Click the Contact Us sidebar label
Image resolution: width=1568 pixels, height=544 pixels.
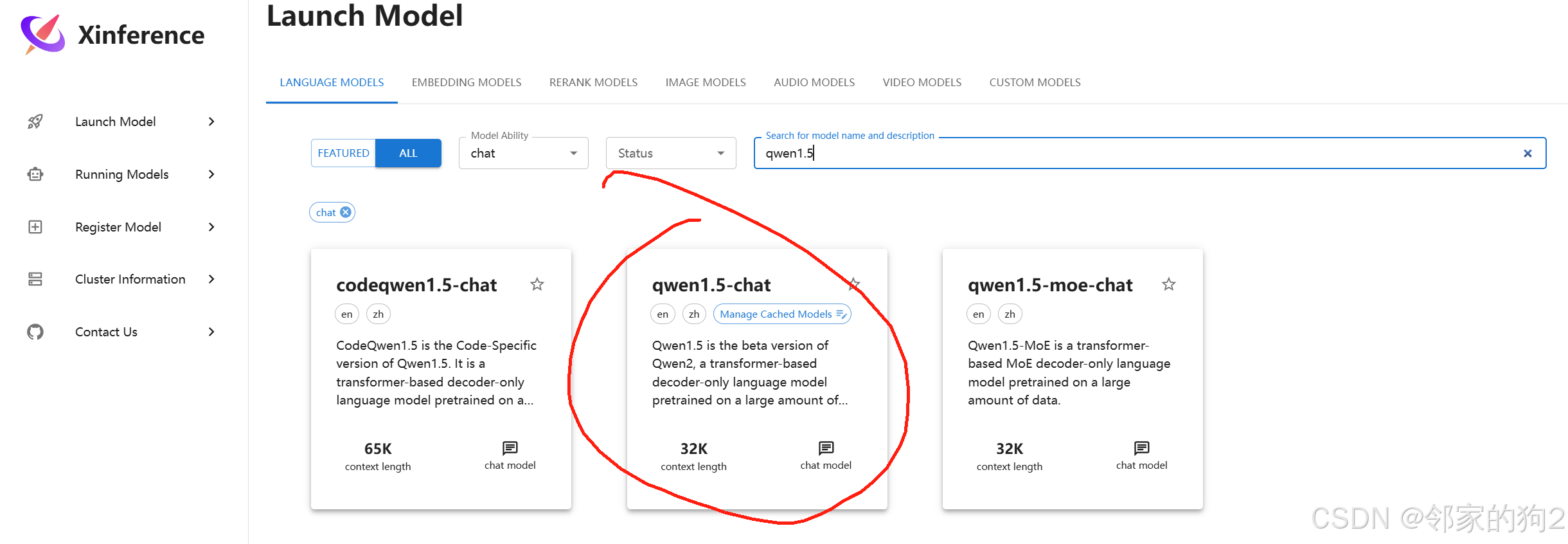tap(107, 332)
